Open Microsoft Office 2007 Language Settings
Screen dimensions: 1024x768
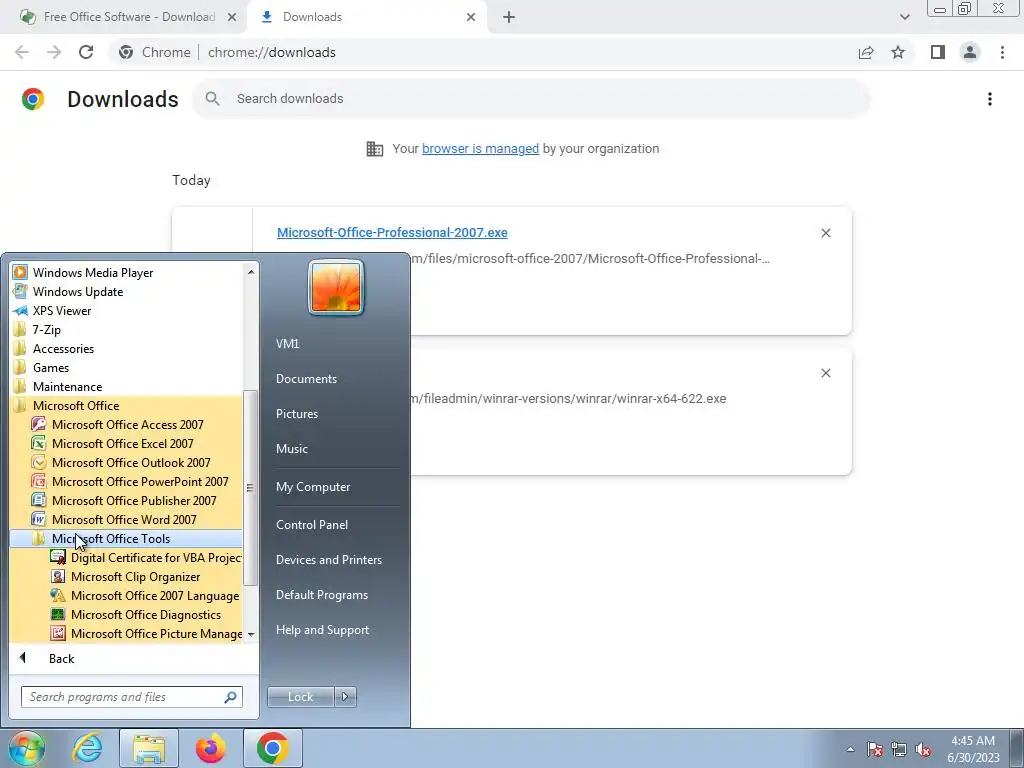[x=127, y=595]
